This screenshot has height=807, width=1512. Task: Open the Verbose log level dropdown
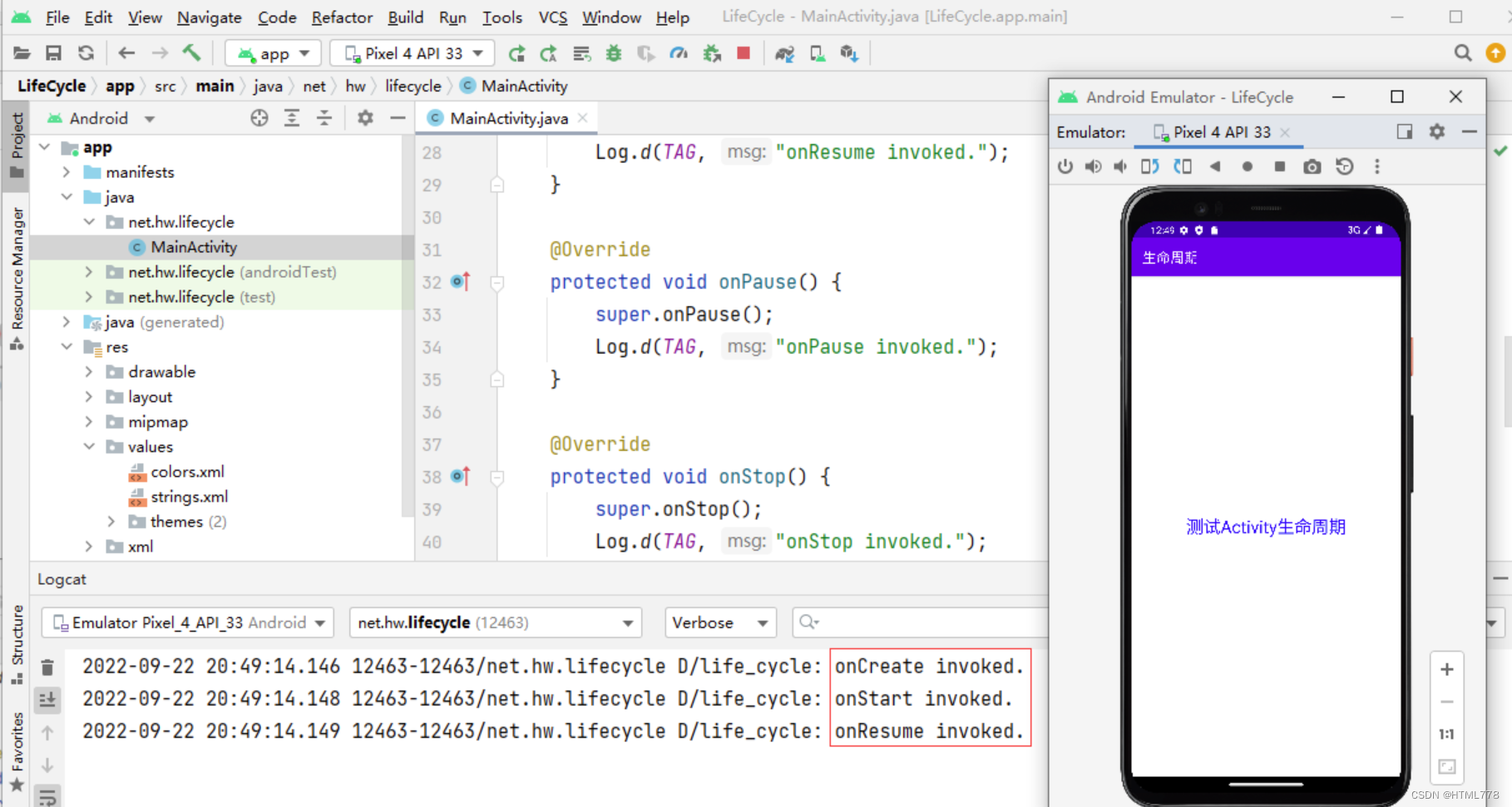[720, 622]
